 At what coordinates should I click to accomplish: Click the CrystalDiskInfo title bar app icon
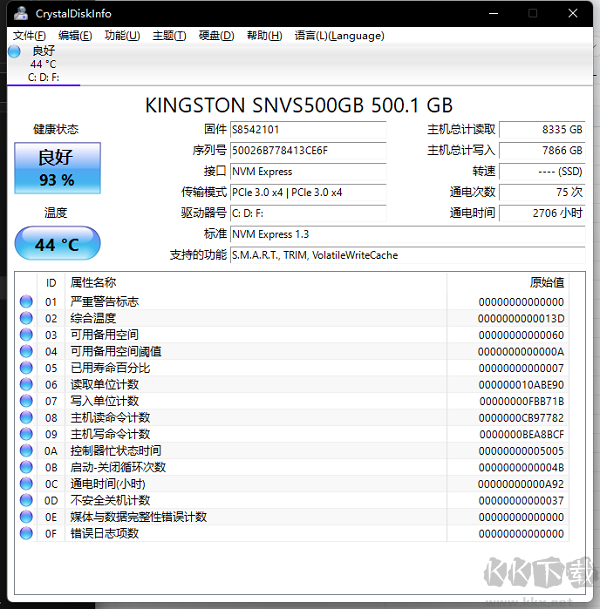point(21,13)
